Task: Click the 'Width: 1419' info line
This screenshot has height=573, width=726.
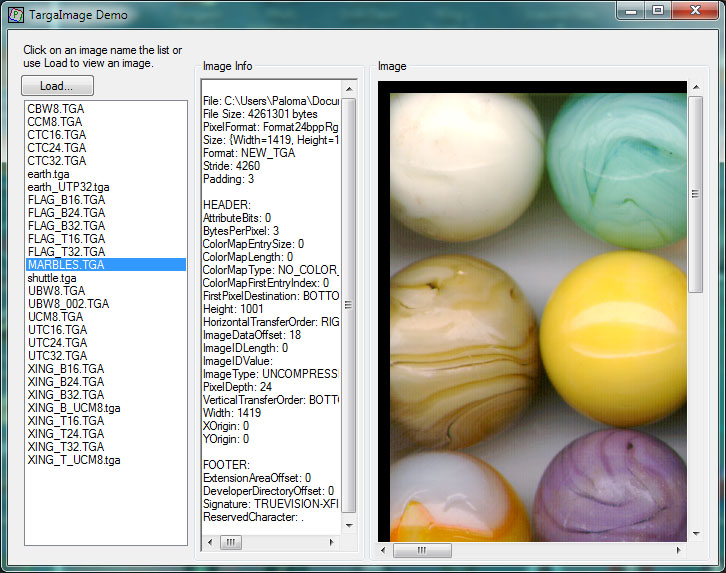Action: click(232, 412)
